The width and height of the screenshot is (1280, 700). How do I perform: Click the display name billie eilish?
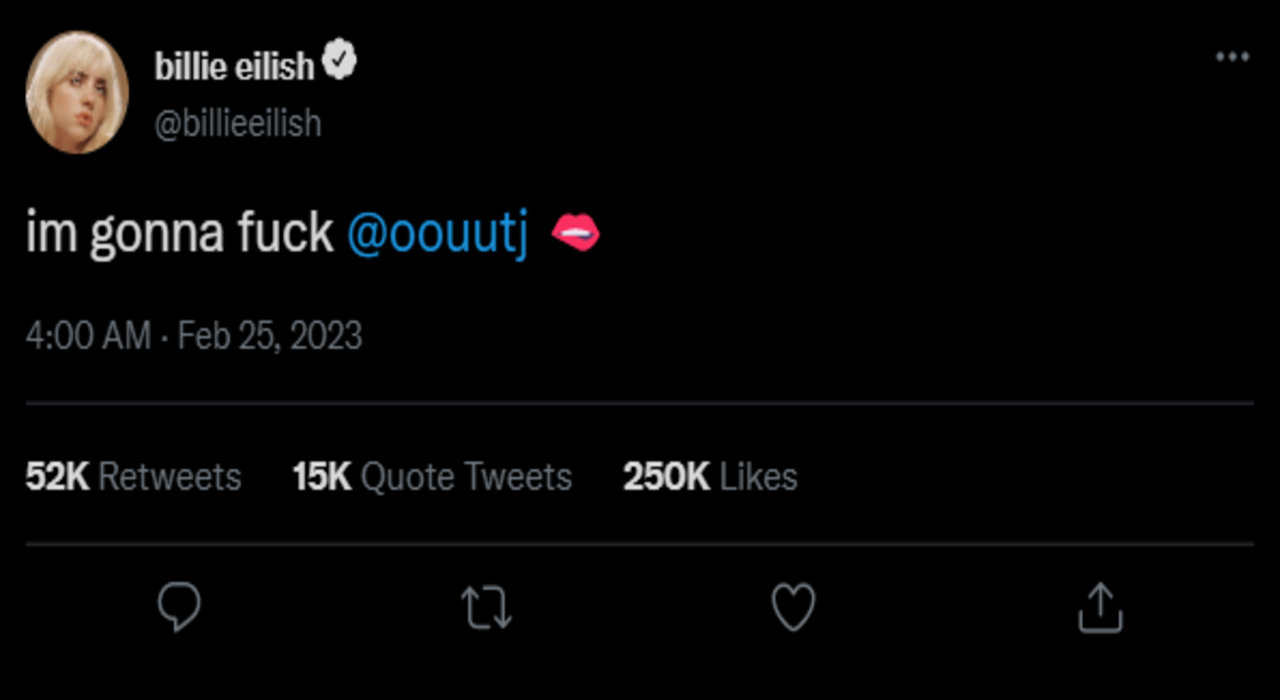[x=234, y=66]
